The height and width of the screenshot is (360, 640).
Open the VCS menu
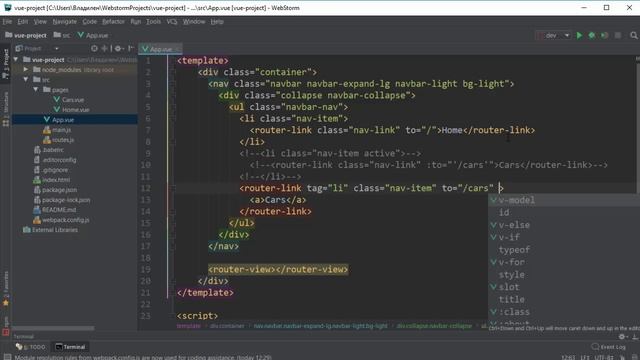pyautogui.click(x=172, y=22)
